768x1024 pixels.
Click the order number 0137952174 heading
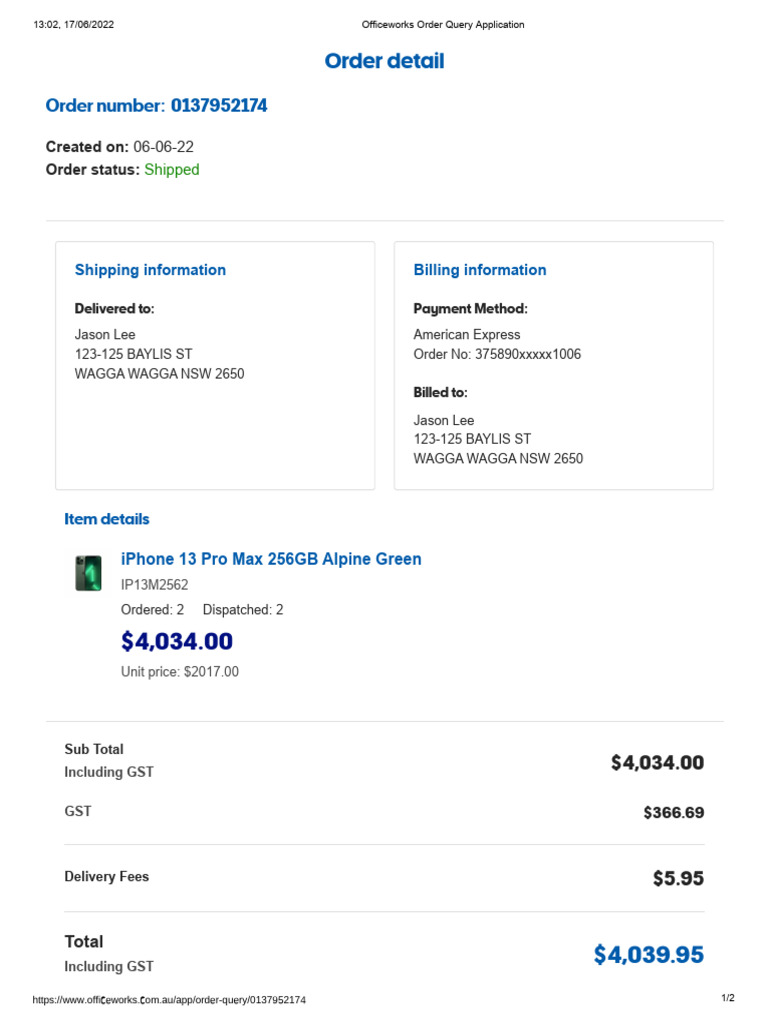coord(156,105)
